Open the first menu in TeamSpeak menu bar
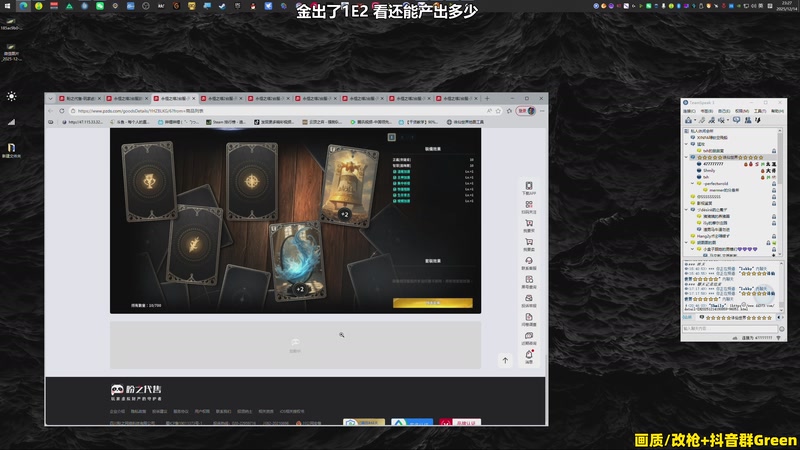Image resolution: width=800 pixels, height=450 pixels. point(689,111)
